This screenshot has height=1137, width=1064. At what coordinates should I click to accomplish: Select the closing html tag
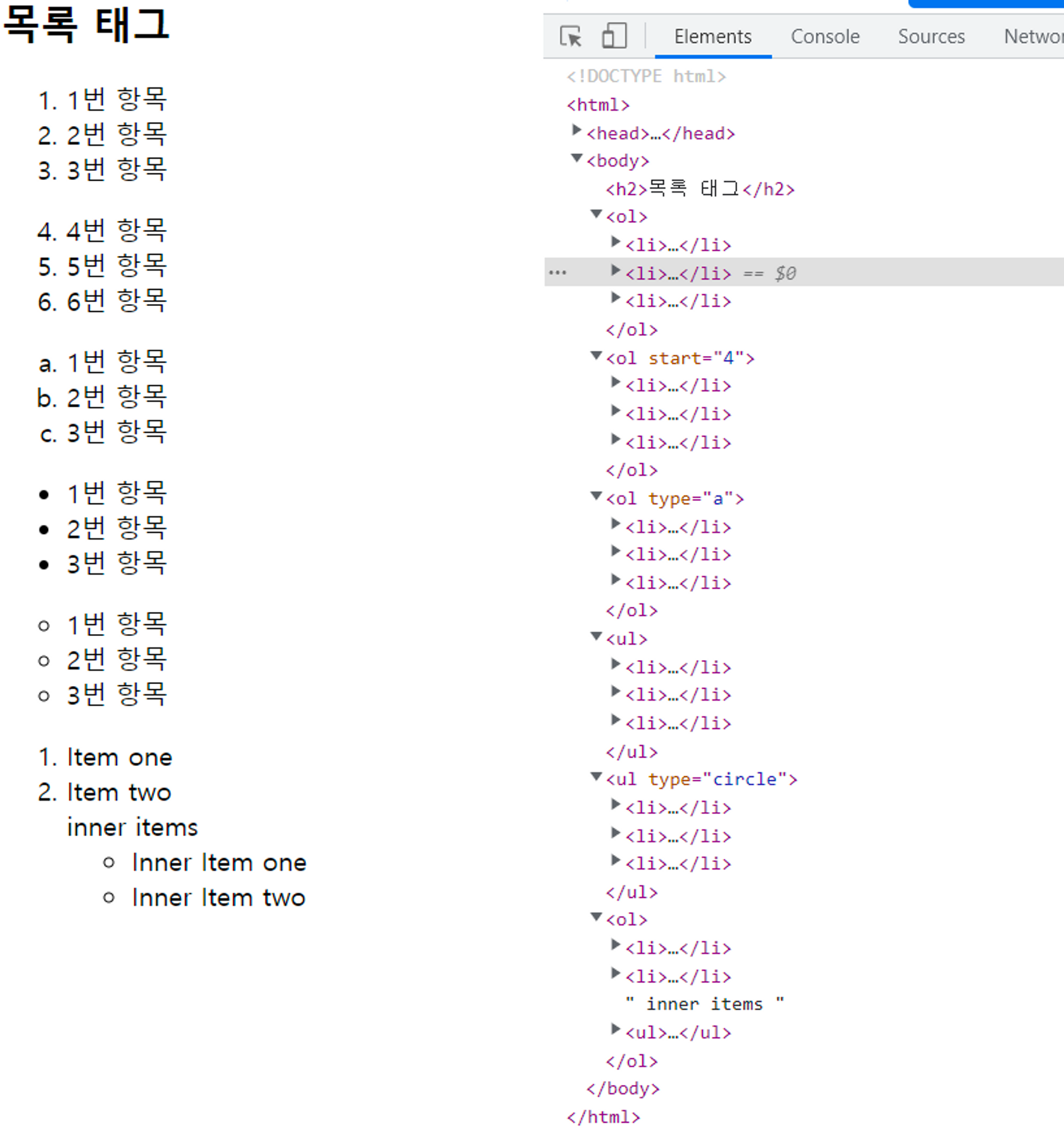tap(603, 1117)
